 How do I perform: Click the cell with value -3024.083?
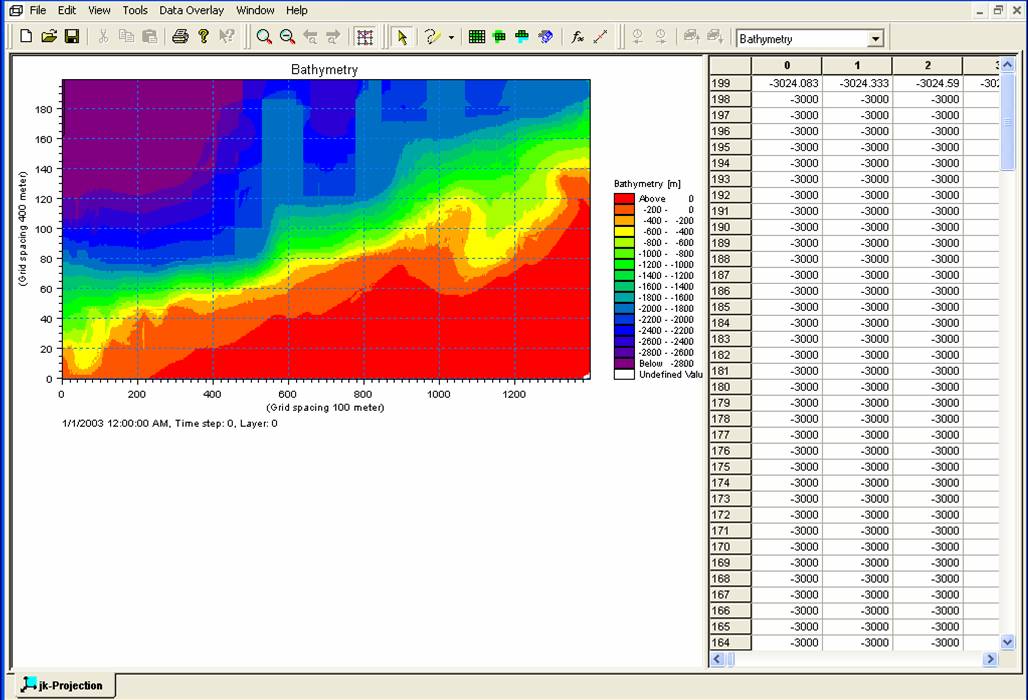787,83
